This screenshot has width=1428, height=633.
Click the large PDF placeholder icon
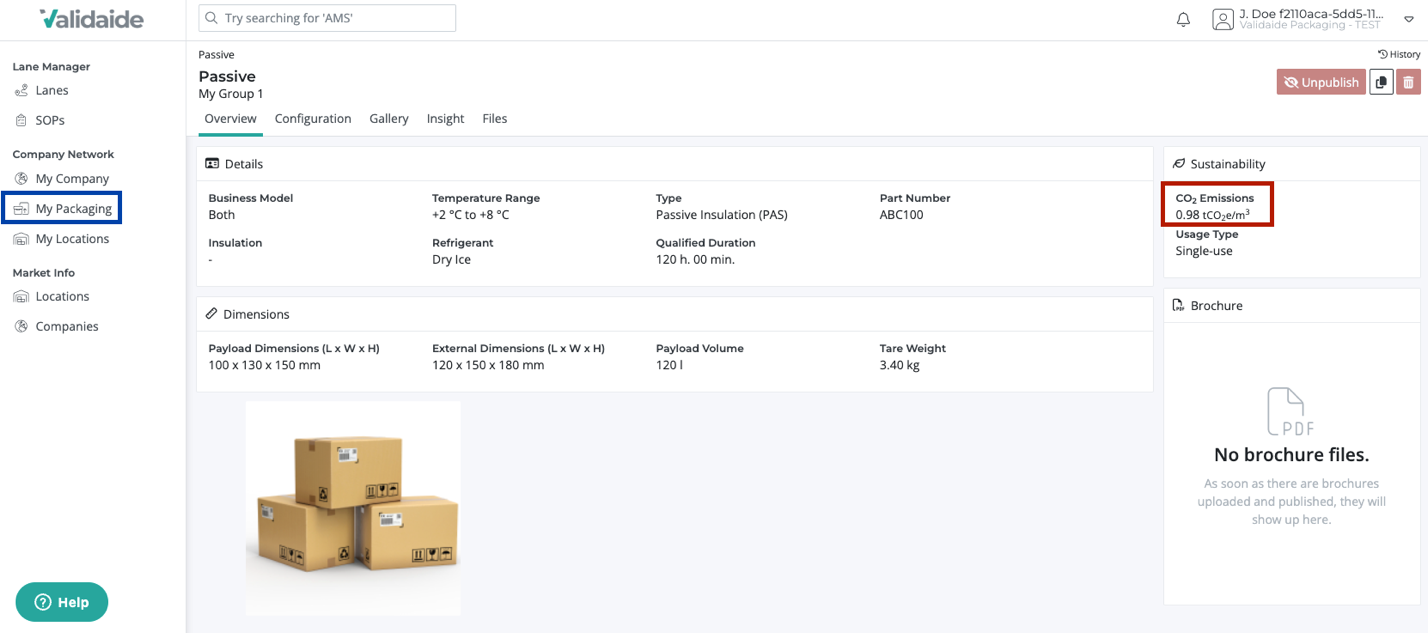(1291, 412)
